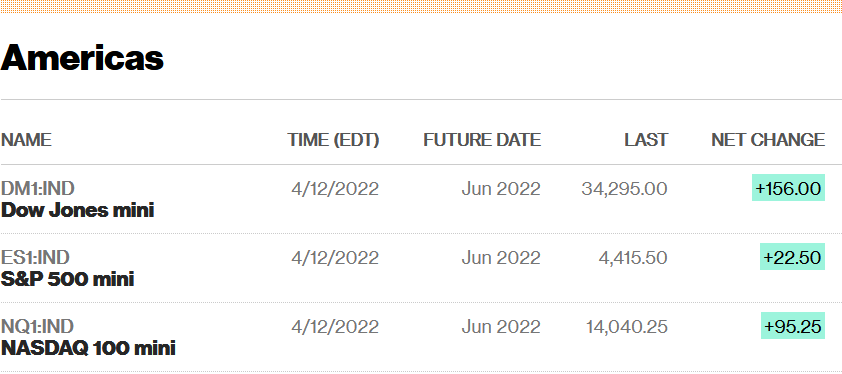Click the 4/12/2022 time in NASDAQ row

coord(335,326)
